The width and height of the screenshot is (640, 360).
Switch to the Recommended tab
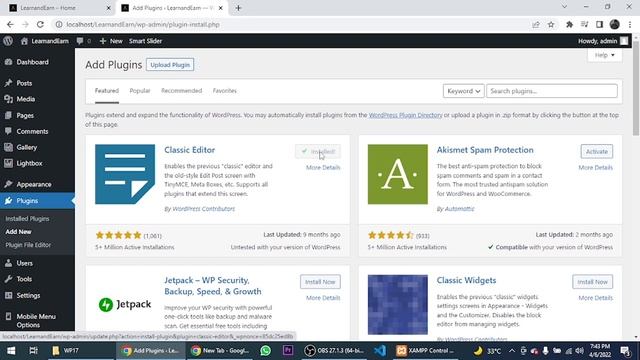tap(181, 91)
